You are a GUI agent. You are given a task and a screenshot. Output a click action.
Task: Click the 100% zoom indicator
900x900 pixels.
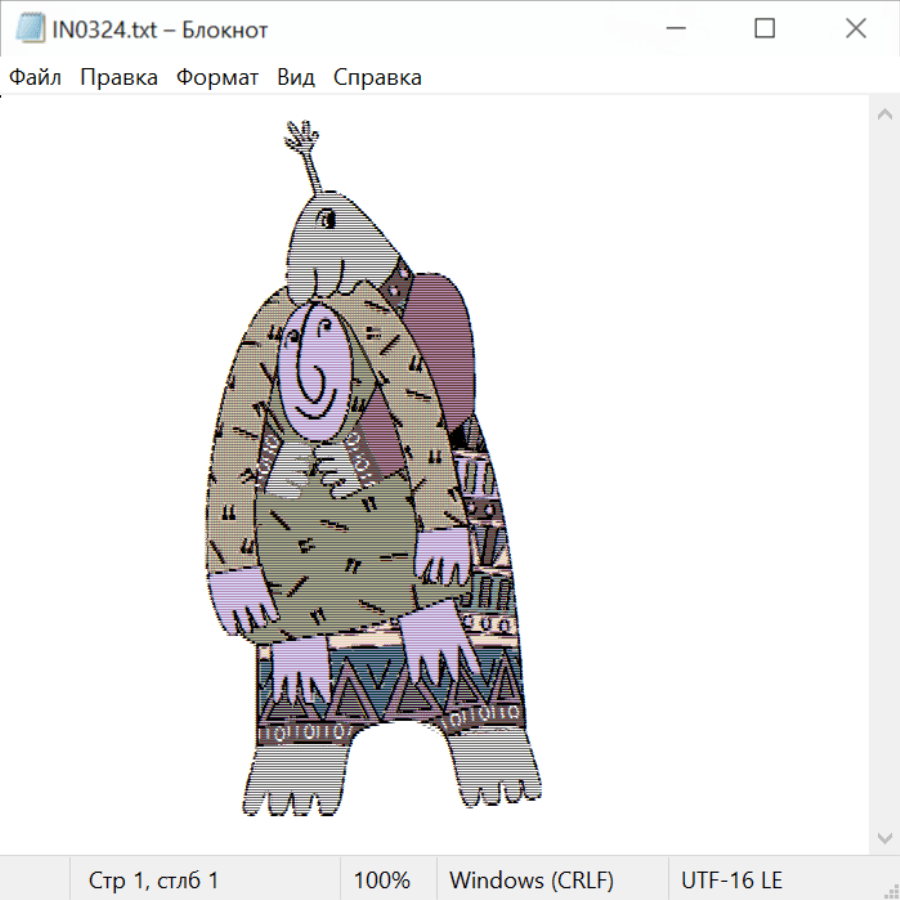click(x=382, y=881)
